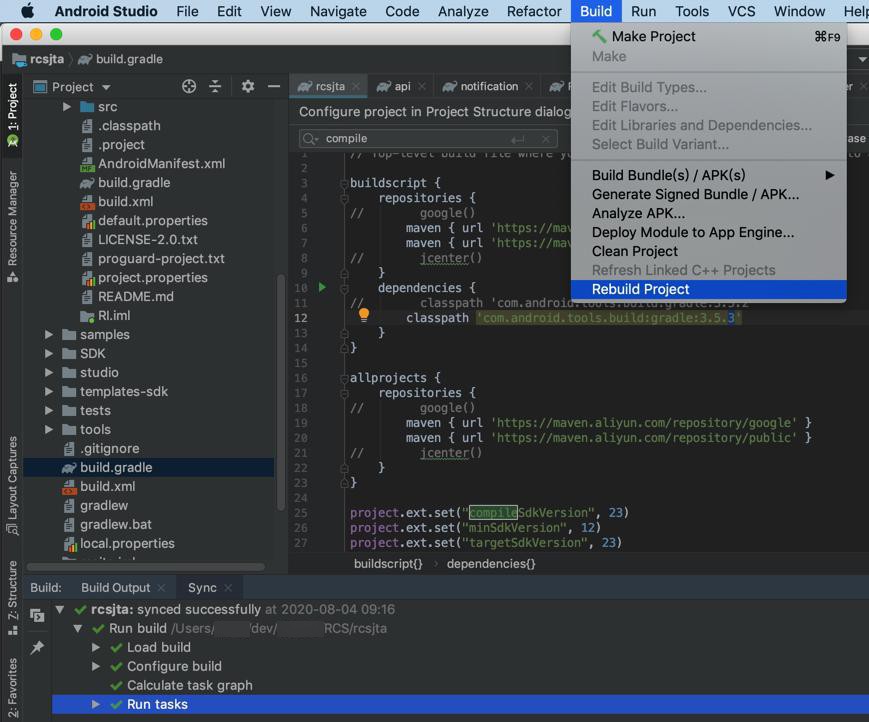Image resolution: width=869 pixels, height=722 pixels.
Task: Close the notification editor tab
Action: click(529, 86)
